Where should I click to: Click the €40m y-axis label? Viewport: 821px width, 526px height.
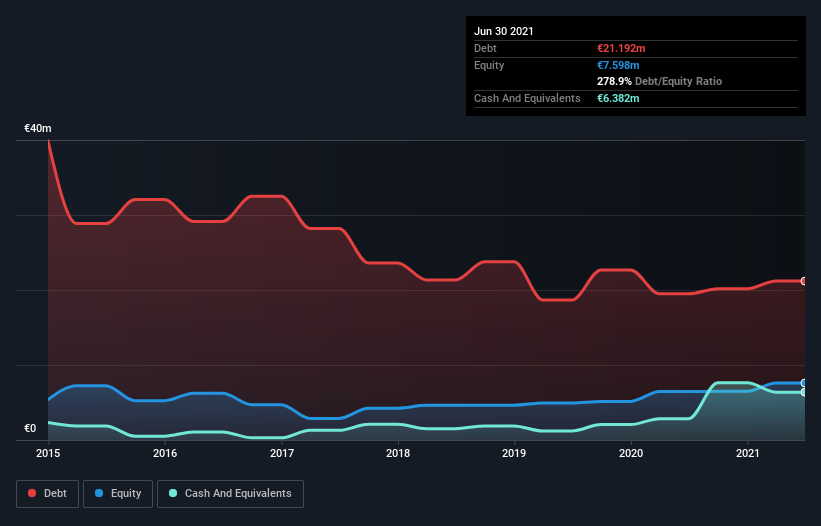click(x=38, y=128)
